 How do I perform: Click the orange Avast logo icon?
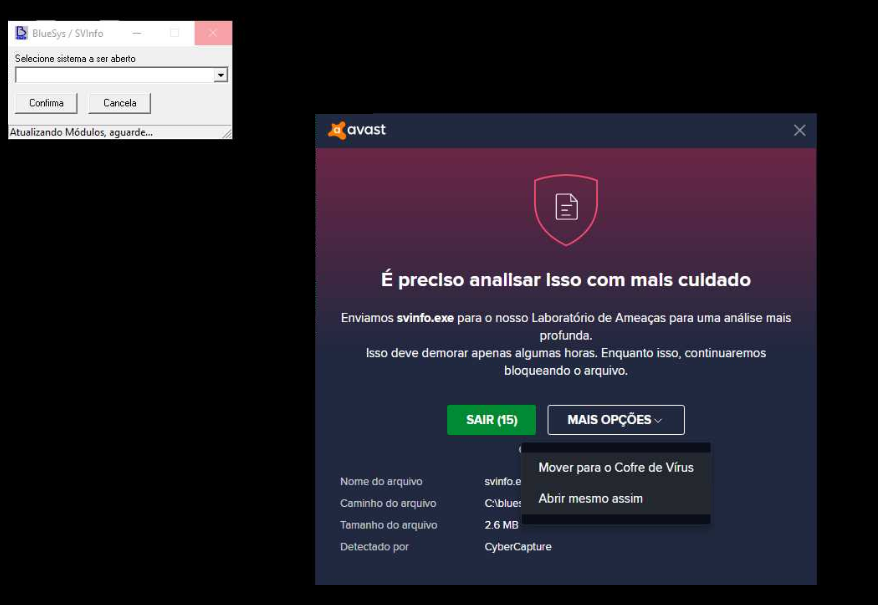336,130
